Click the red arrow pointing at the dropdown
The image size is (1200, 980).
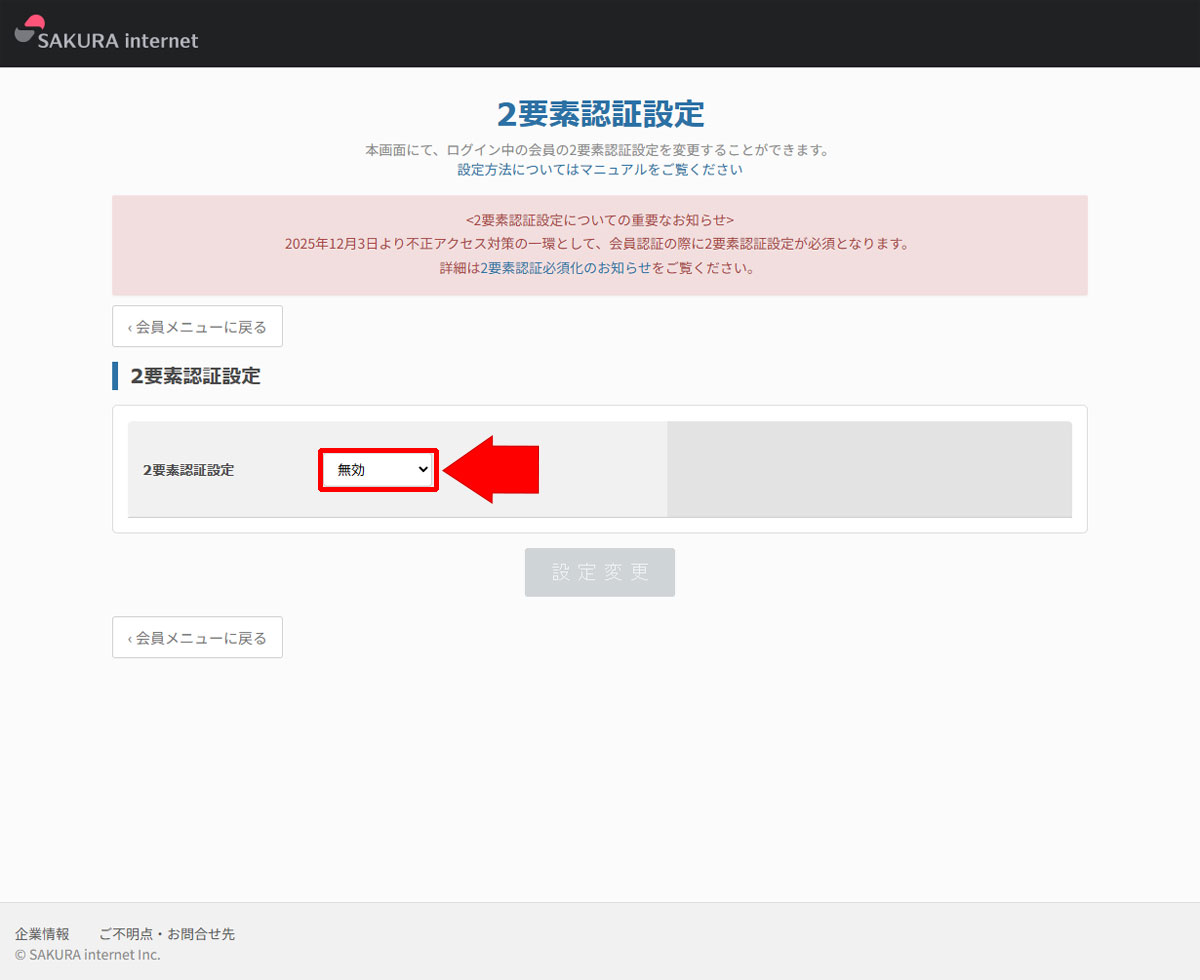(x=495, y=469)
